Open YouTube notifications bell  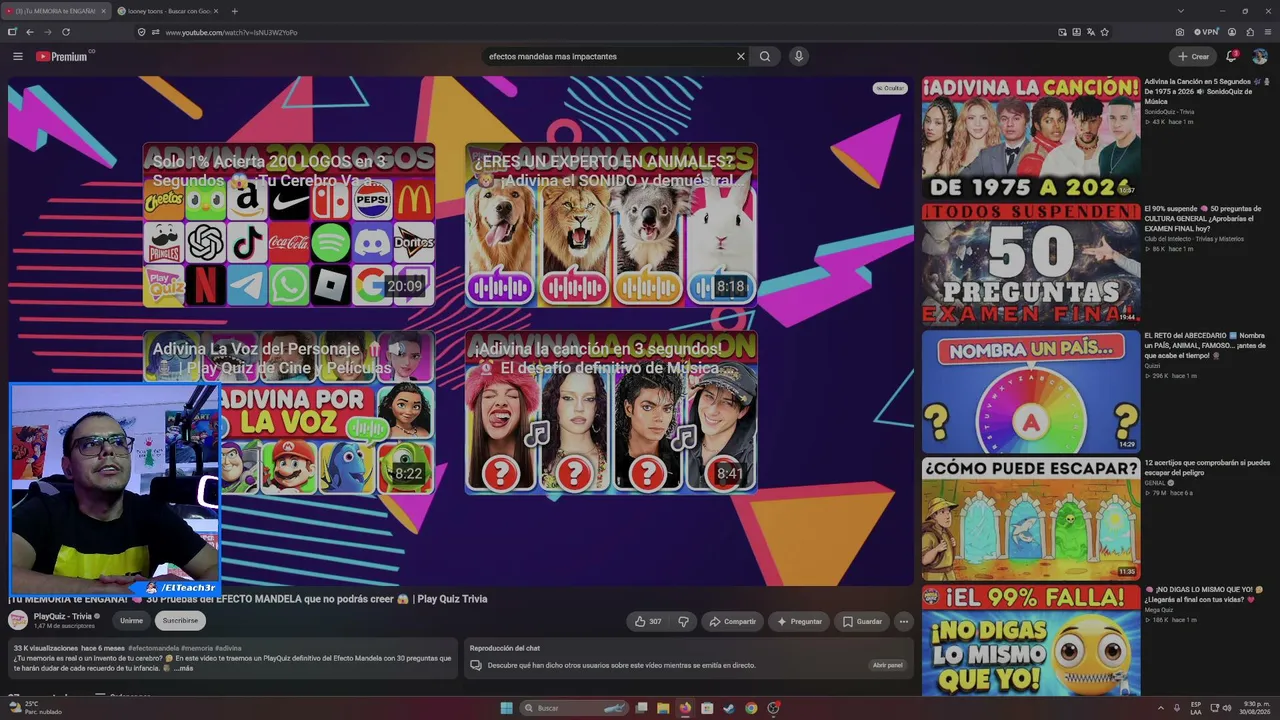pos(1232,56)
